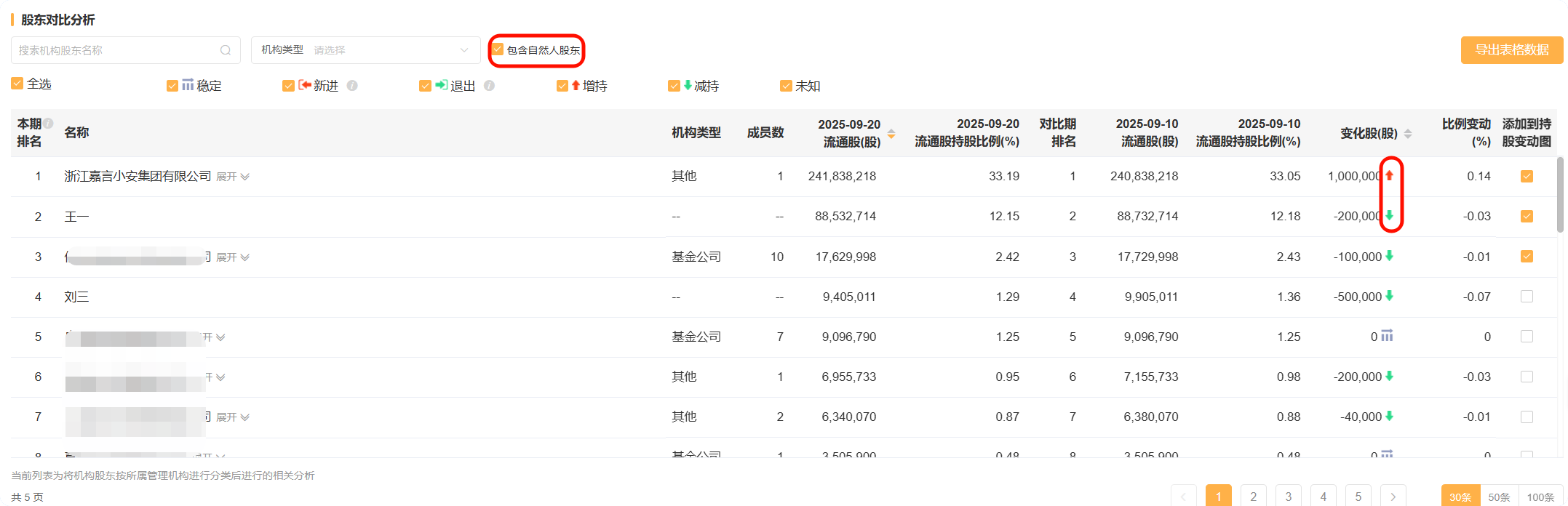Image resolution: width=1568 pixels, height=506 pixels.
Task: Click the info icon next to 退出
Action: [489, 86]
